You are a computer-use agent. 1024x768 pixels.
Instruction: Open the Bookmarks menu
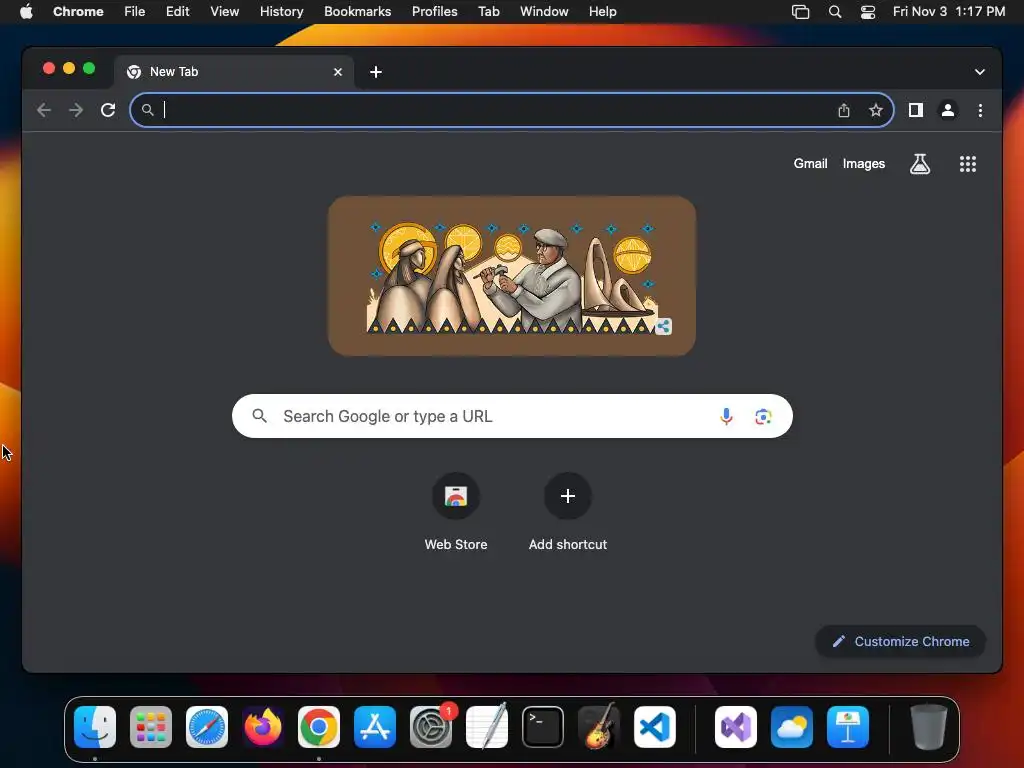point(357,12)
